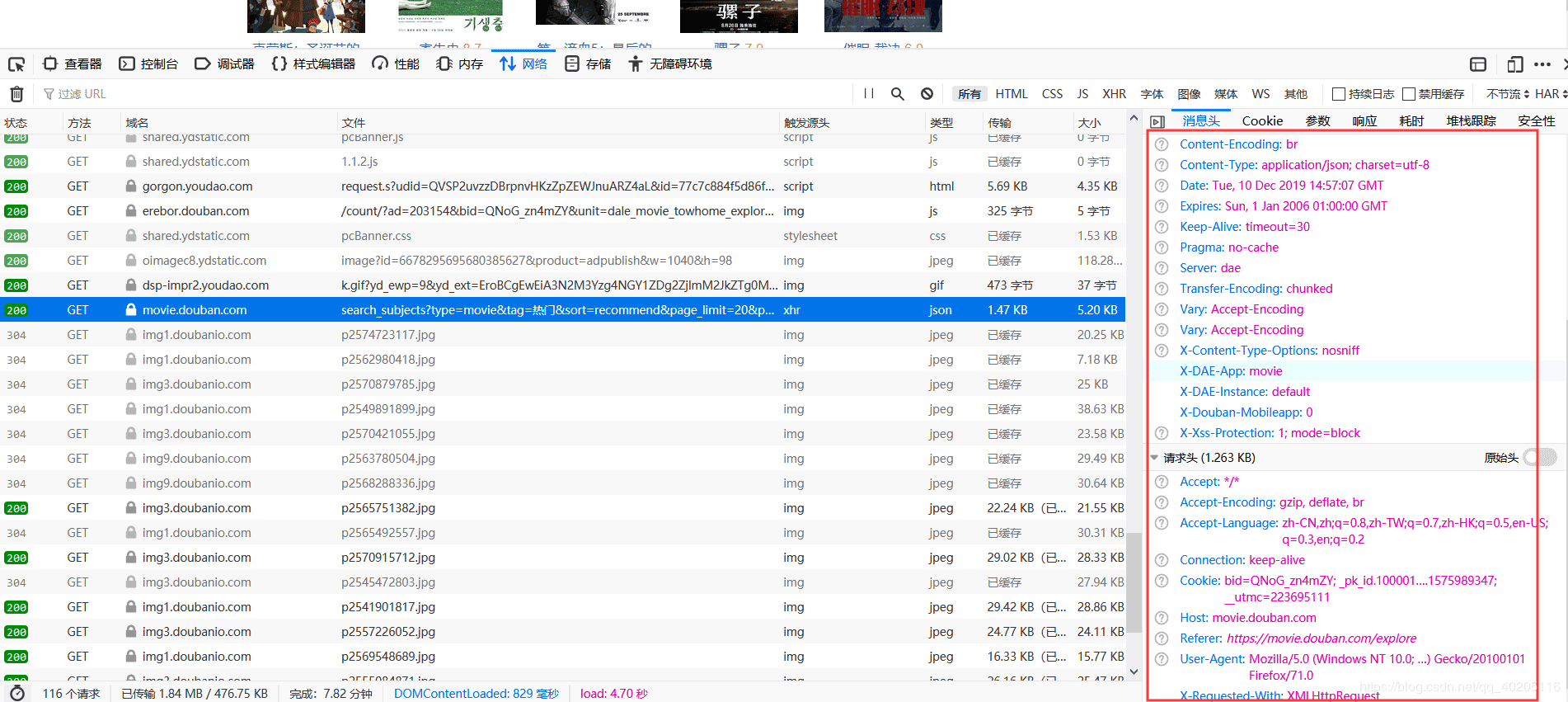Open the network search magnifier
The image size is (1568, 702).
click(x=898, y=94)
